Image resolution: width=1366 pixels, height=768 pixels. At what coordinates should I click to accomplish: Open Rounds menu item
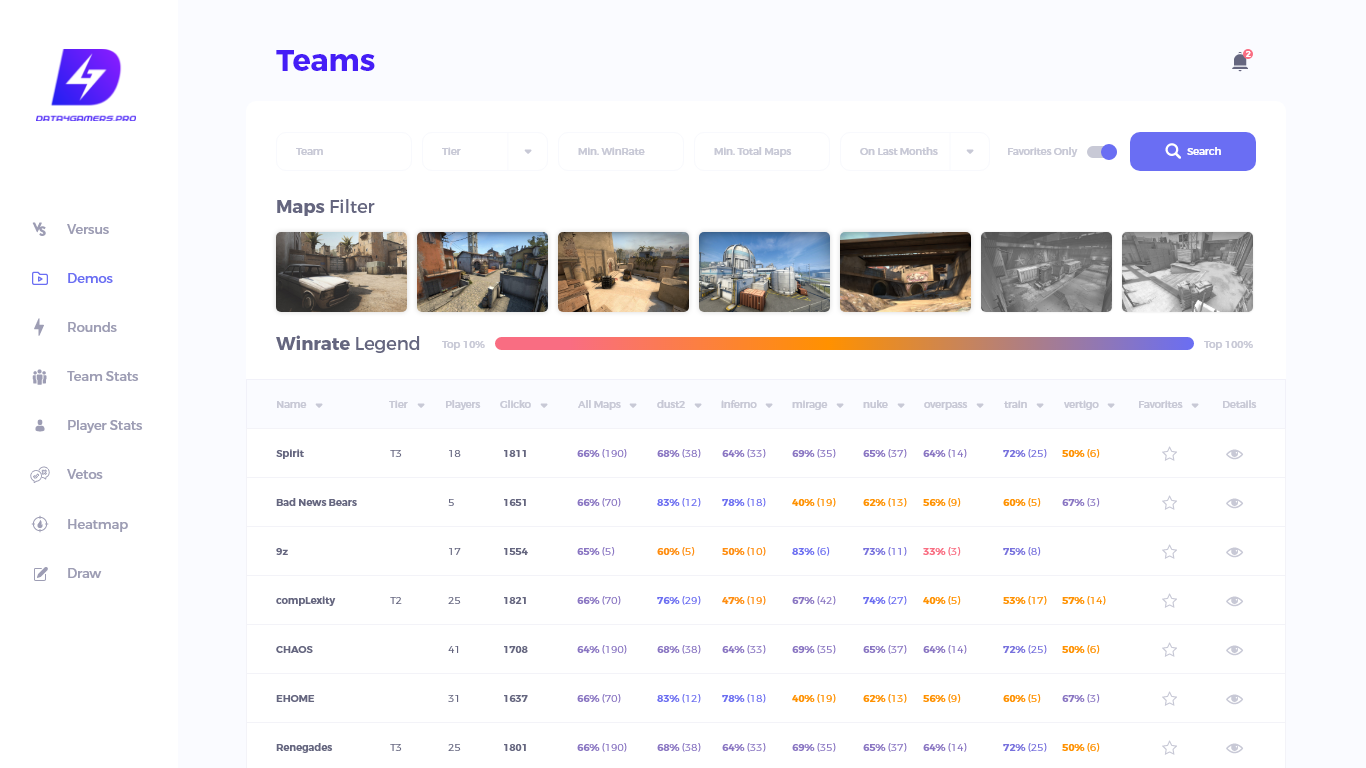[x=92, y=327]
